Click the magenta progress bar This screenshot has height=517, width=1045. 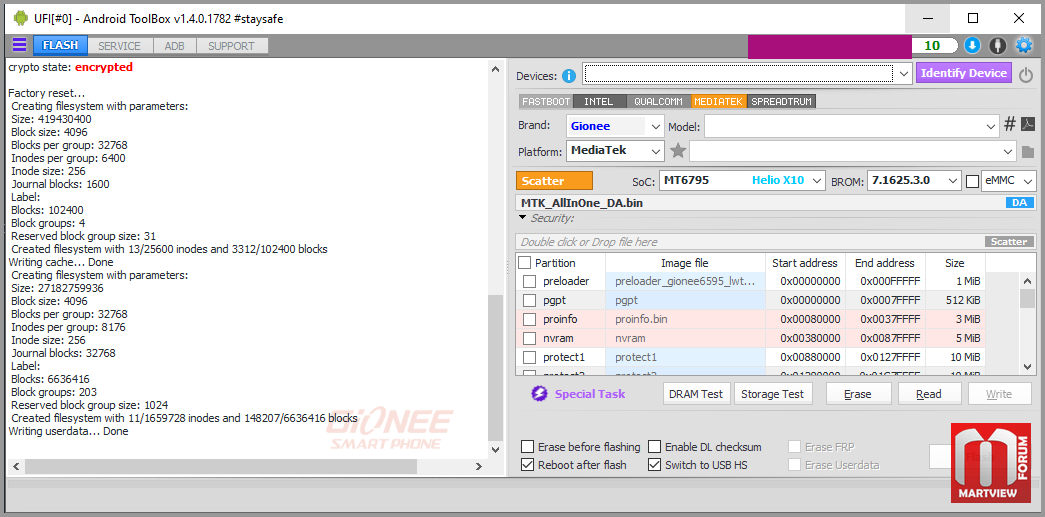coord(829,46)
